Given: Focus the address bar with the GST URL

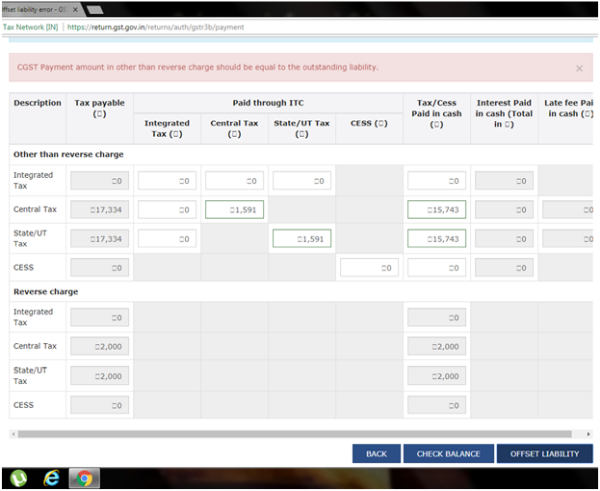Looking at the screenshot, I should [x=250, y=27].
